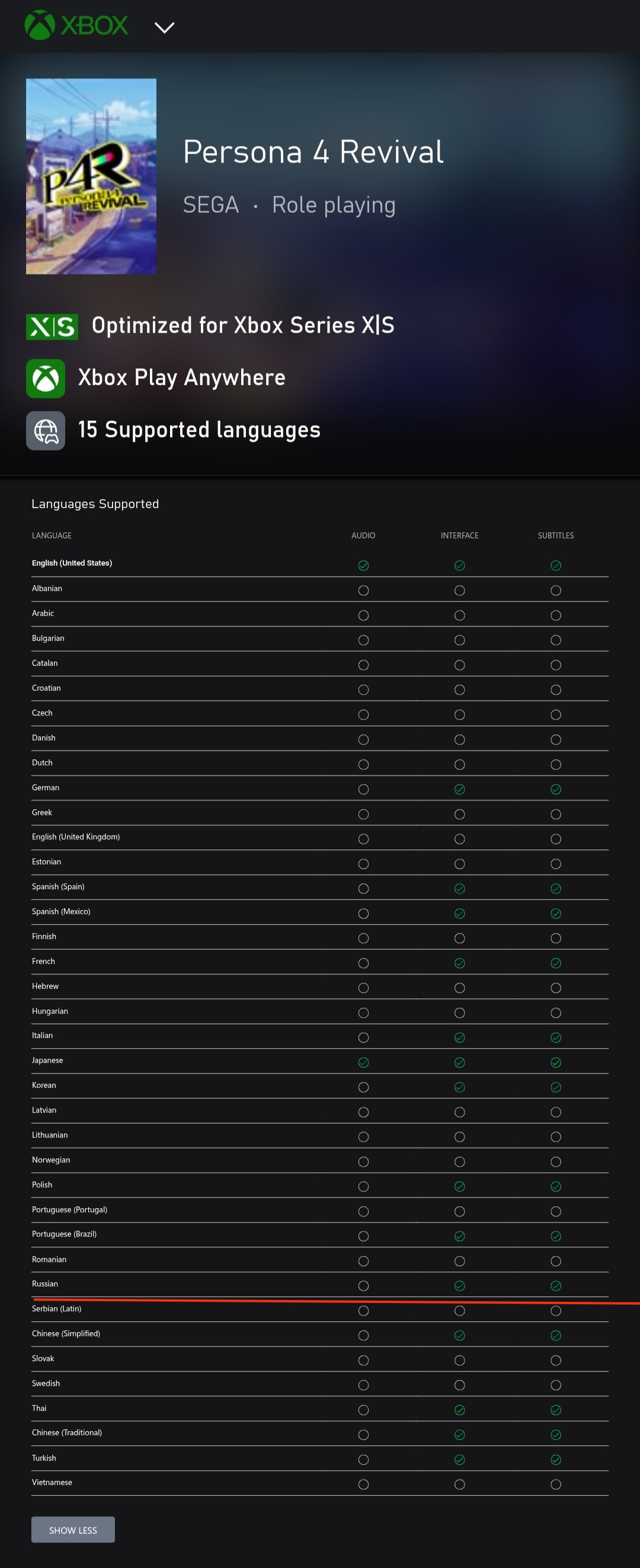Click English (United States) subtitles checkmark

pos(555,566)
